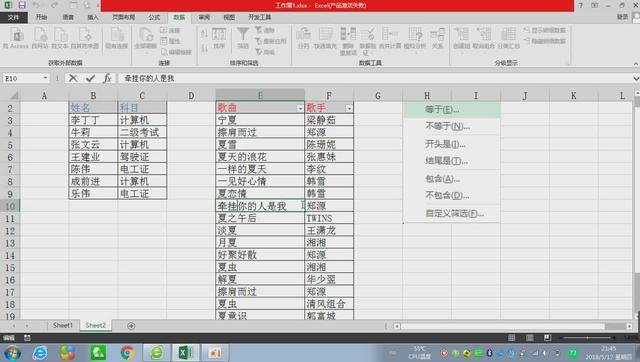Click Hide Detail (隐藏明细数据) button
This screenshot has height=362, width=640.
pos(544,41)
